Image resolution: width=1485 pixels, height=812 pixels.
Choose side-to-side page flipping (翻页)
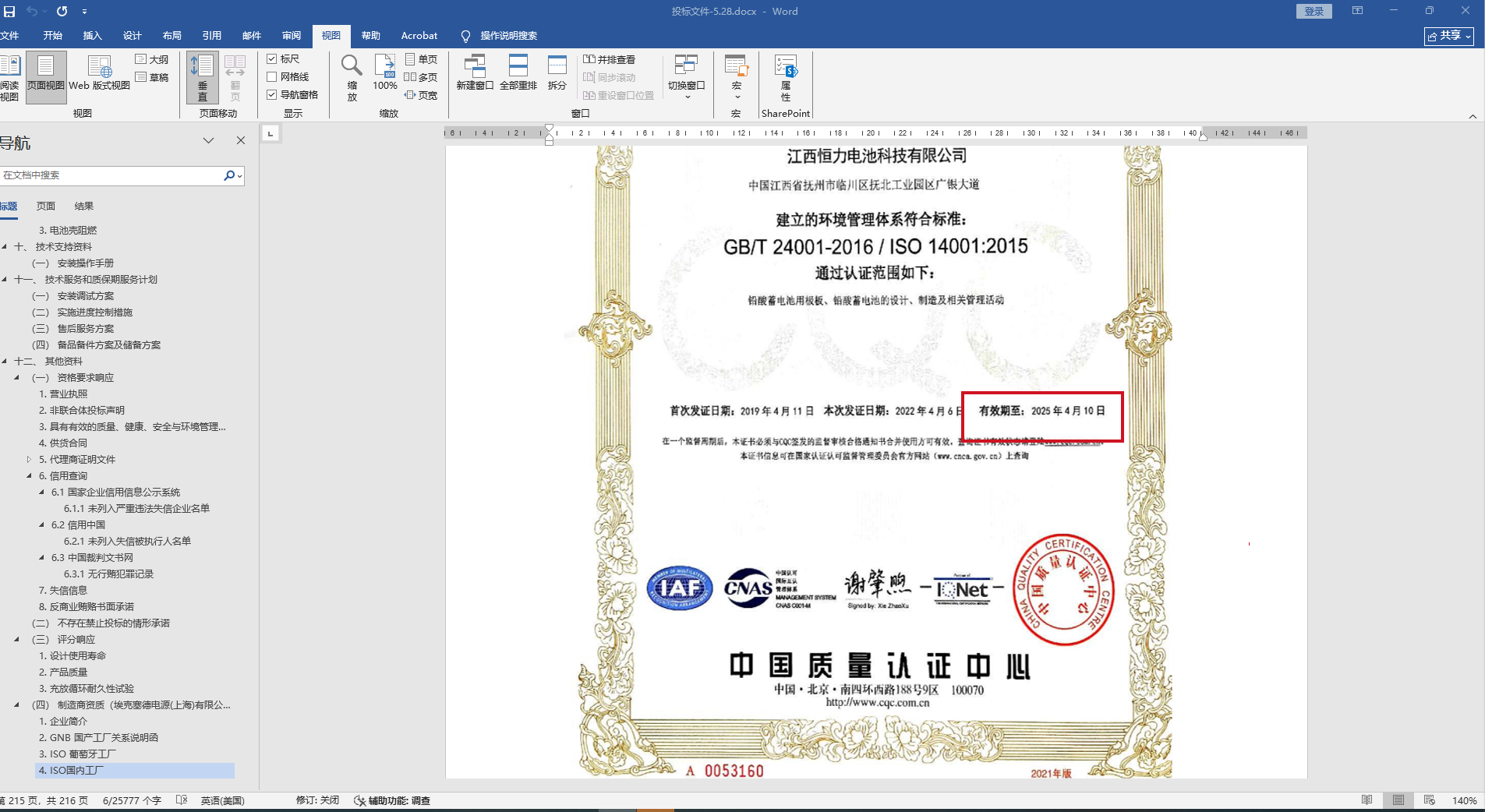235,77
